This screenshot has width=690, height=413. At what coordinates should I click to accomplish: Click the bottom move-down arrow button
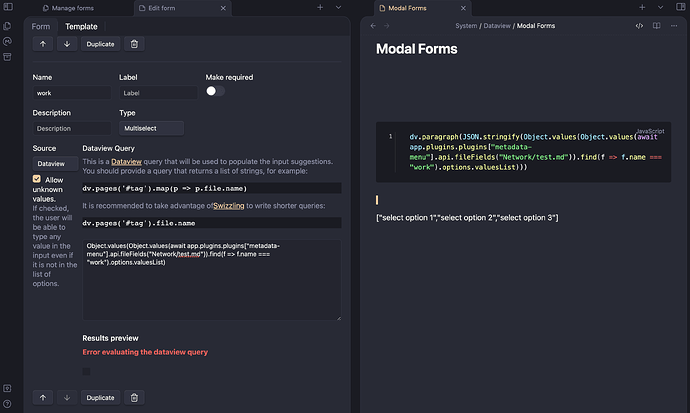[67, 398]
